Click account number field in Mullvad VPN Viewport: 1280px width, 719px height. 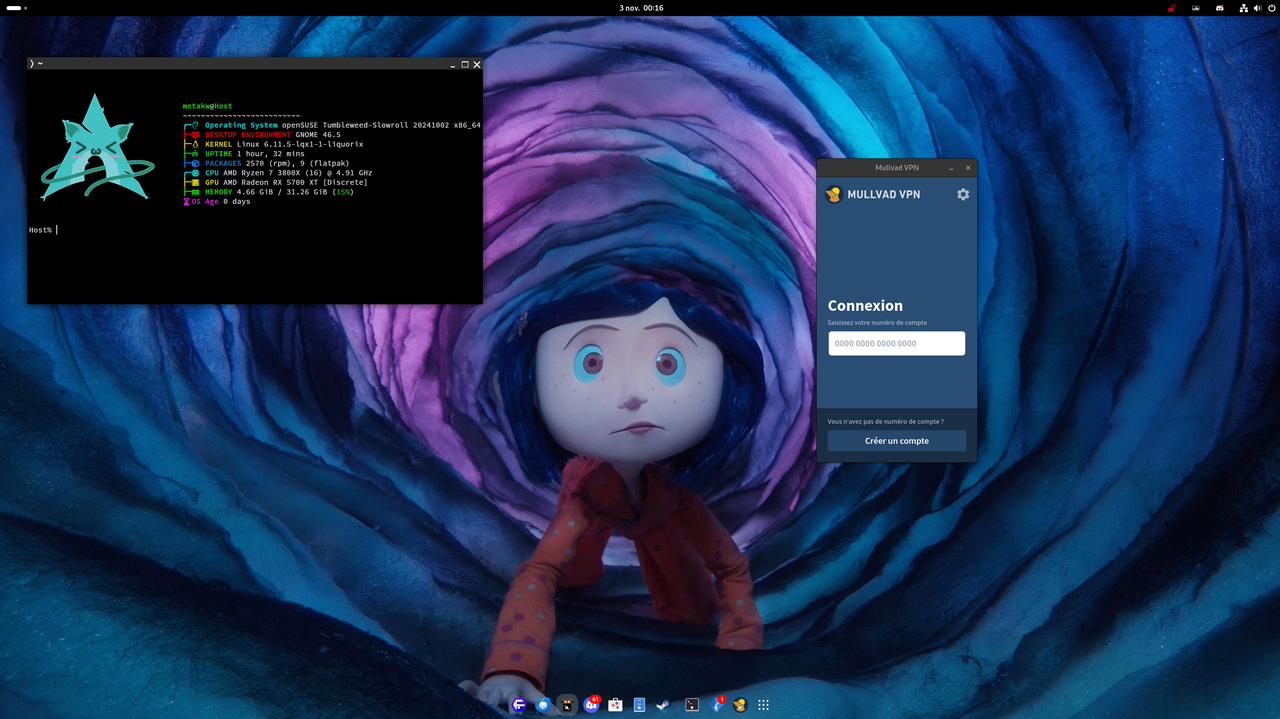point(897,343)
